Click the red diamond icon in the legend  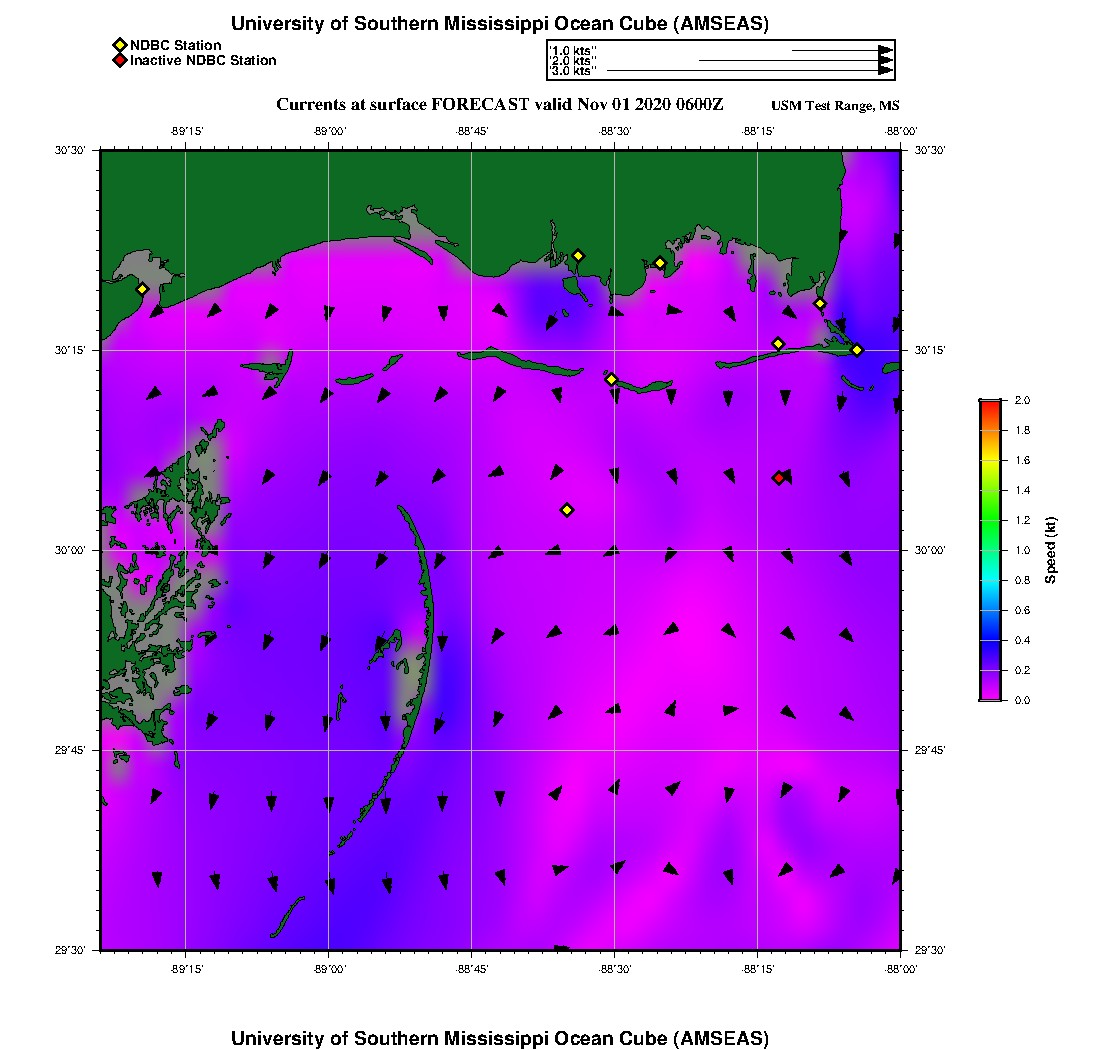coord(120,60)
